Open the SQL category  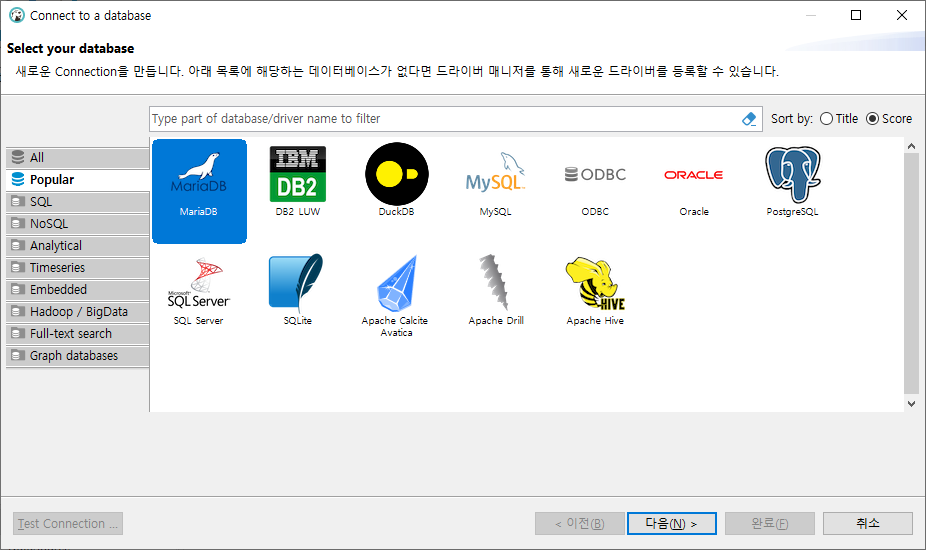(x=77, y=201)
